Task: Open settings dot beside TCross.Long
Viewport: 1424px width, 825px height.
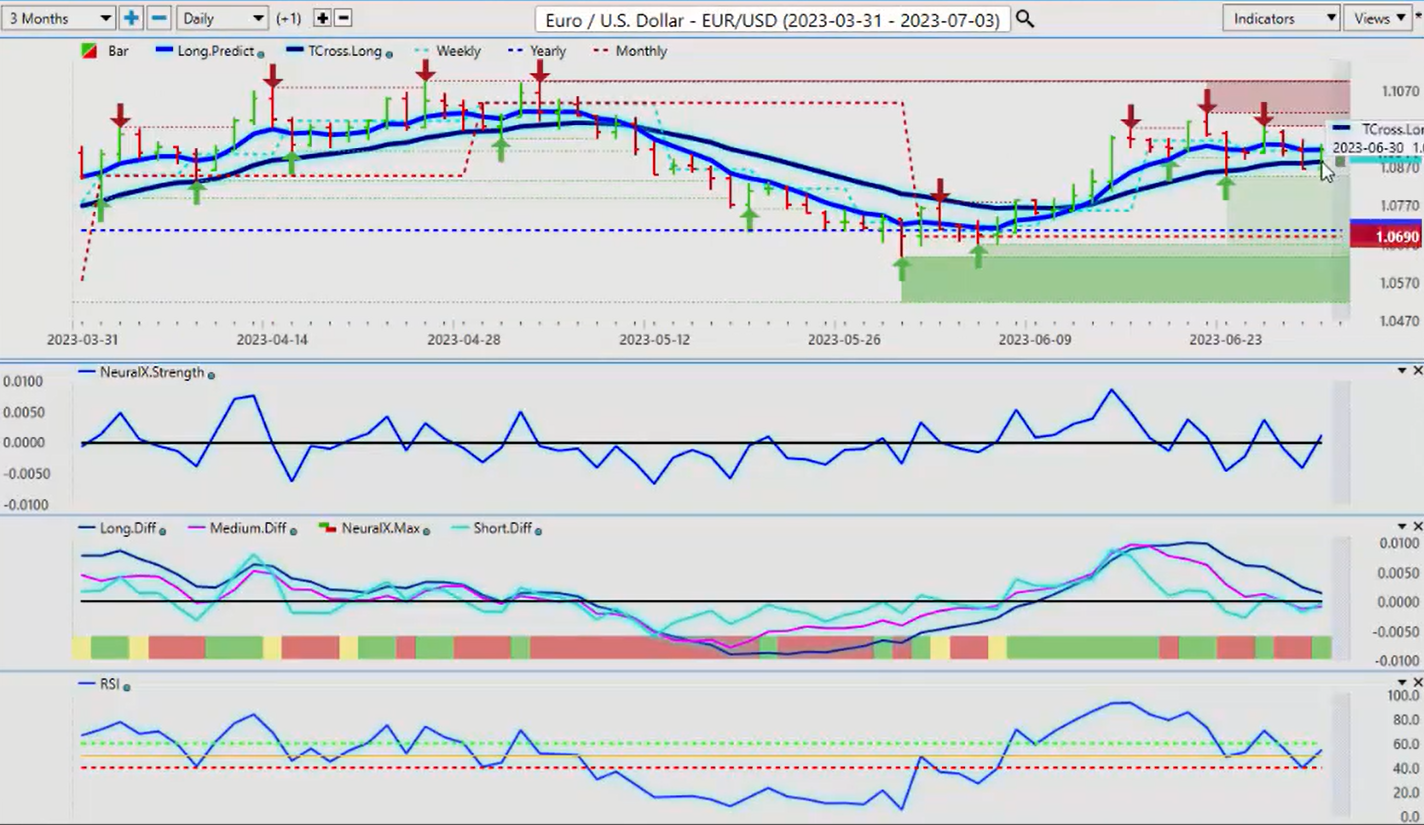Action: click(x=389, y=54)
